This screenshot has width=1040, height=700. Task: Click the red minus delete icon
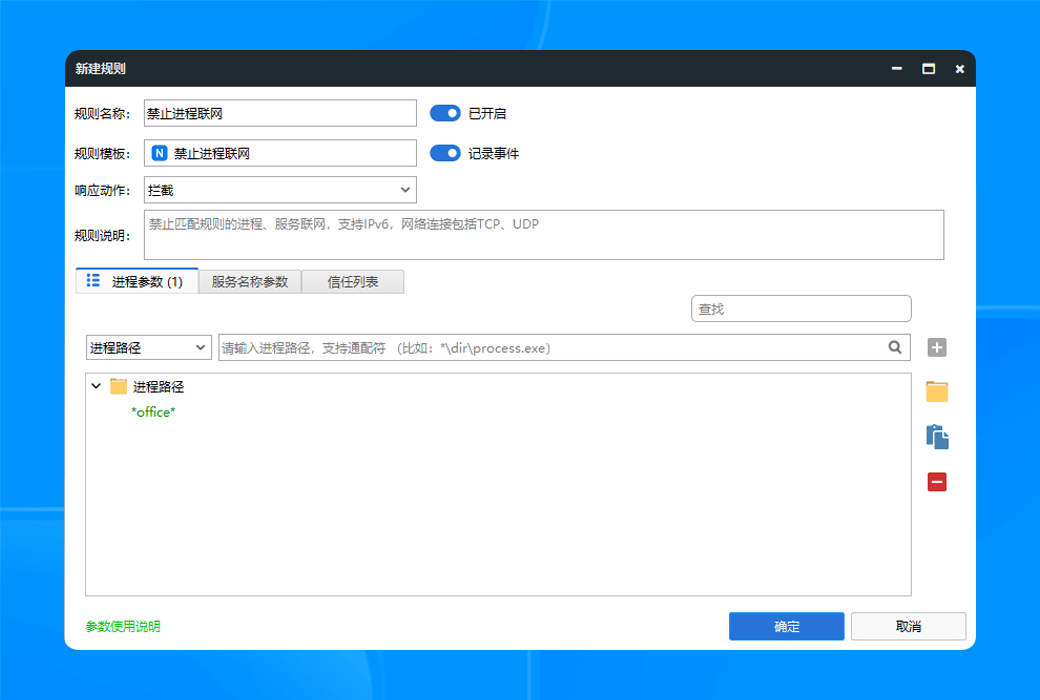coord(937,482)
